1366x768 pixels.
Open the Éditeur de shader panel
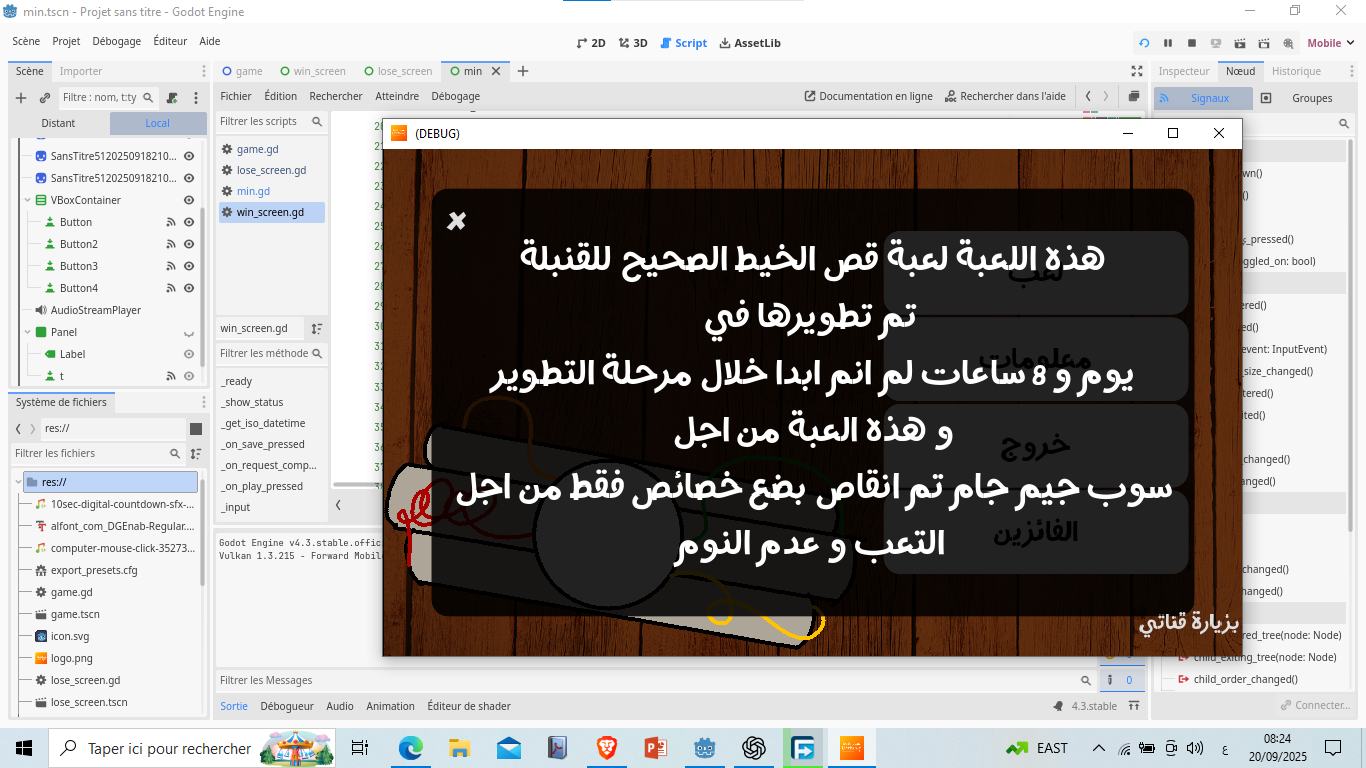[469, 706]
